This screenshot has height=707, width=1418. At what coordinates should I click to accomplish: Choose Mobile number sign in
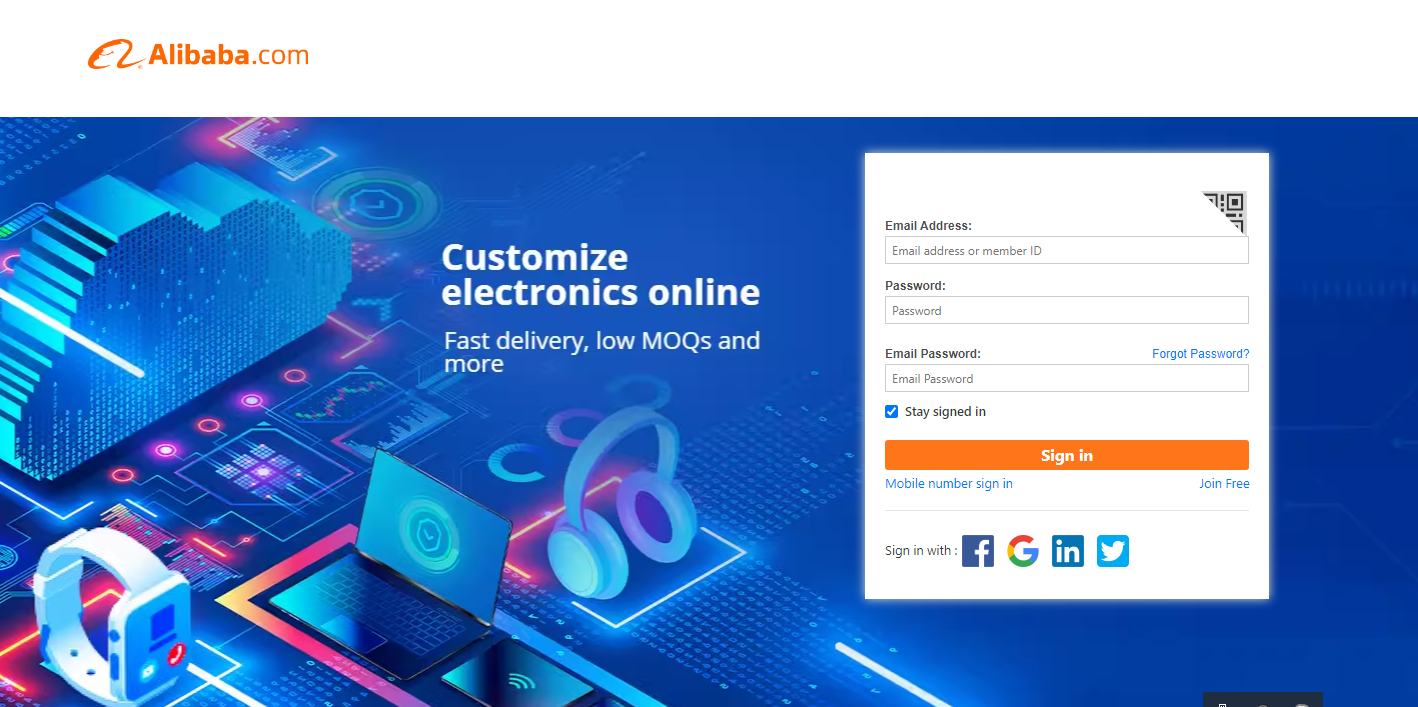[x=949, y=484]
